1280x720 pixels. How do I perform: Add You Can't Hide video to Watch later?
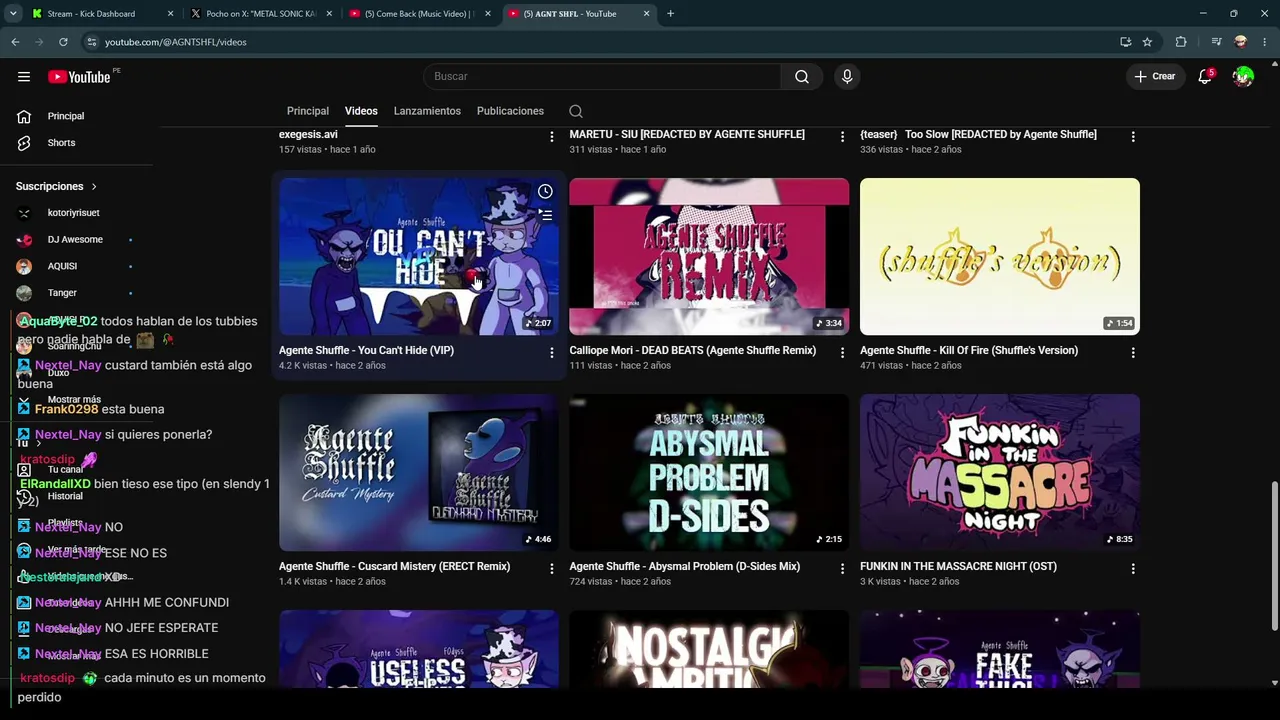(x=545, y=191)
